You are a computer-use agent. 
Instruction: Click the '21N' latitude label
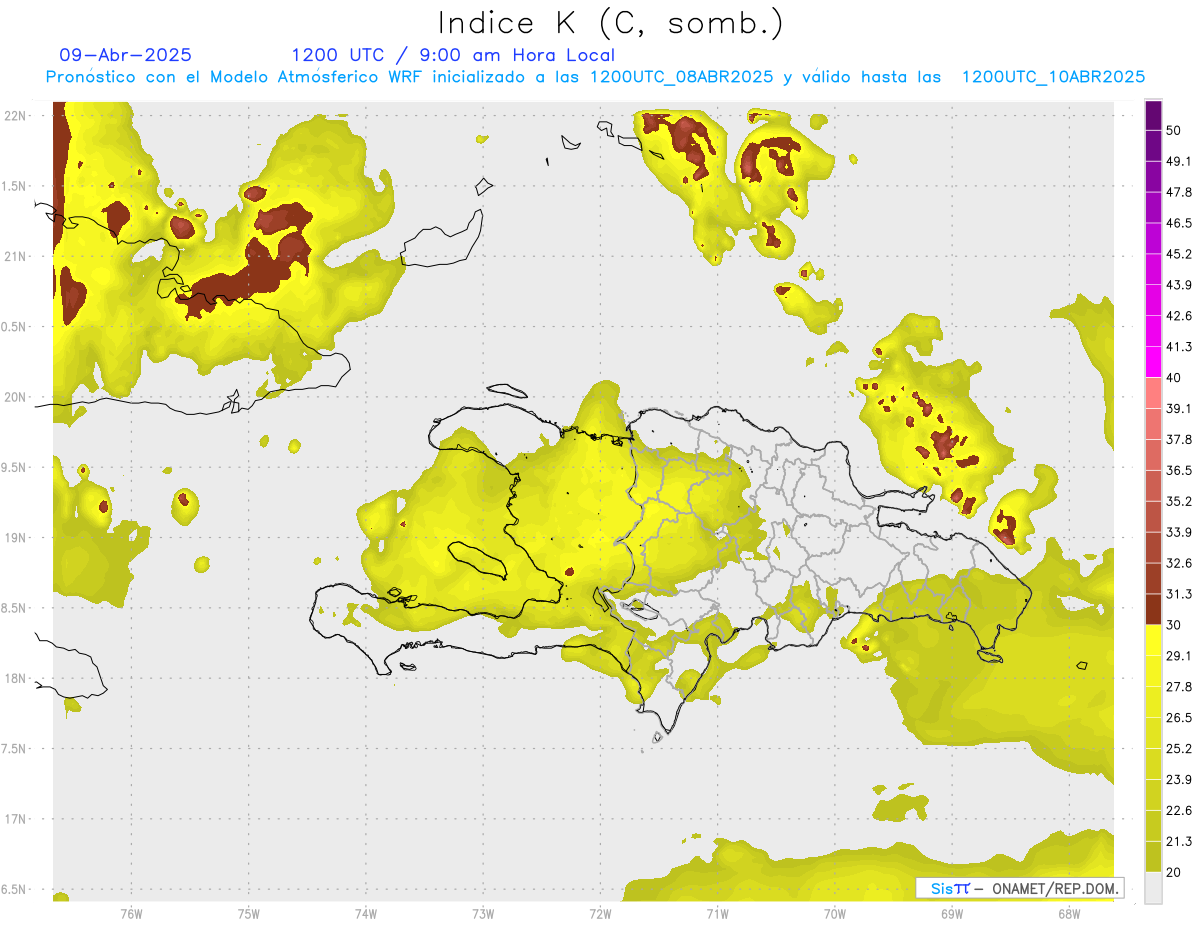pos(17,256)
